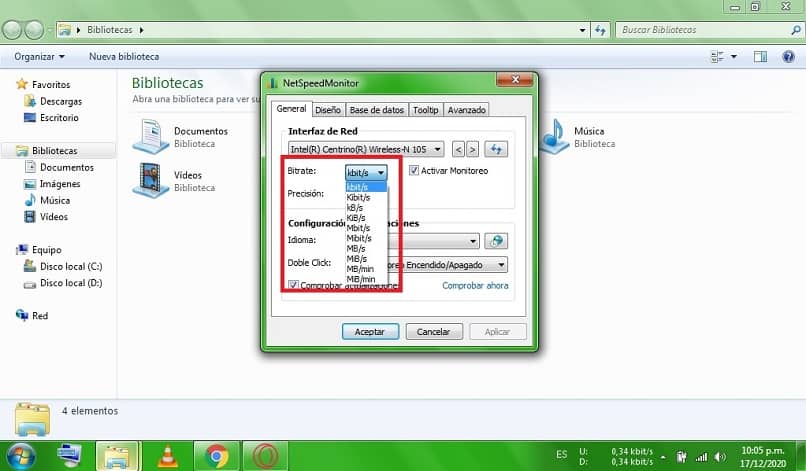Image resolution: width=806 pixels, height=471 pixels.
Task: Open the Vídeos library icon
Action: click(x=151, y=180)
